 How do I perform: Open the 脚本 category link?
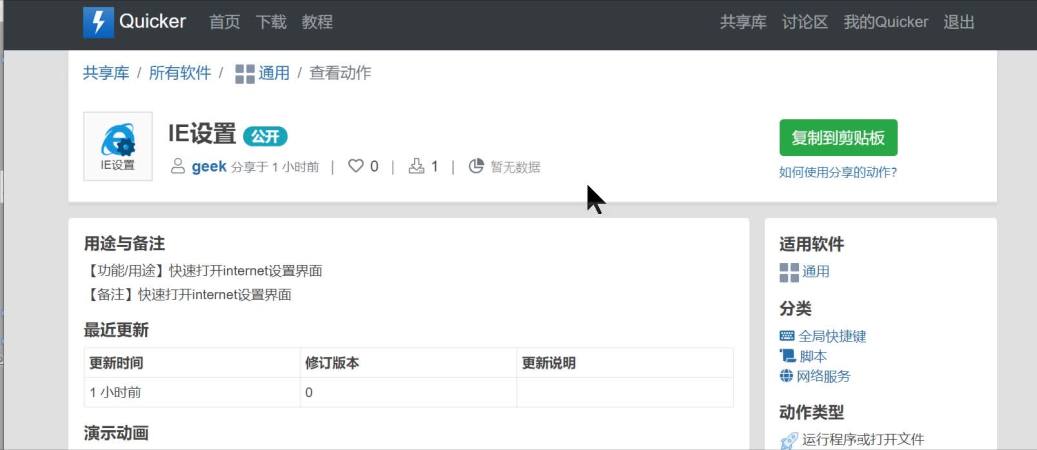[813, 356]
